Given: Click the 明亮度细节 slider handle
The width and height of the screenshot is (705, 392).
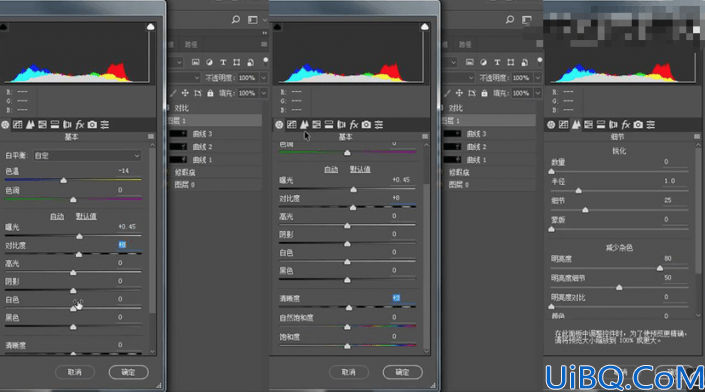Looking at the screenshot, I should (619, 287).
